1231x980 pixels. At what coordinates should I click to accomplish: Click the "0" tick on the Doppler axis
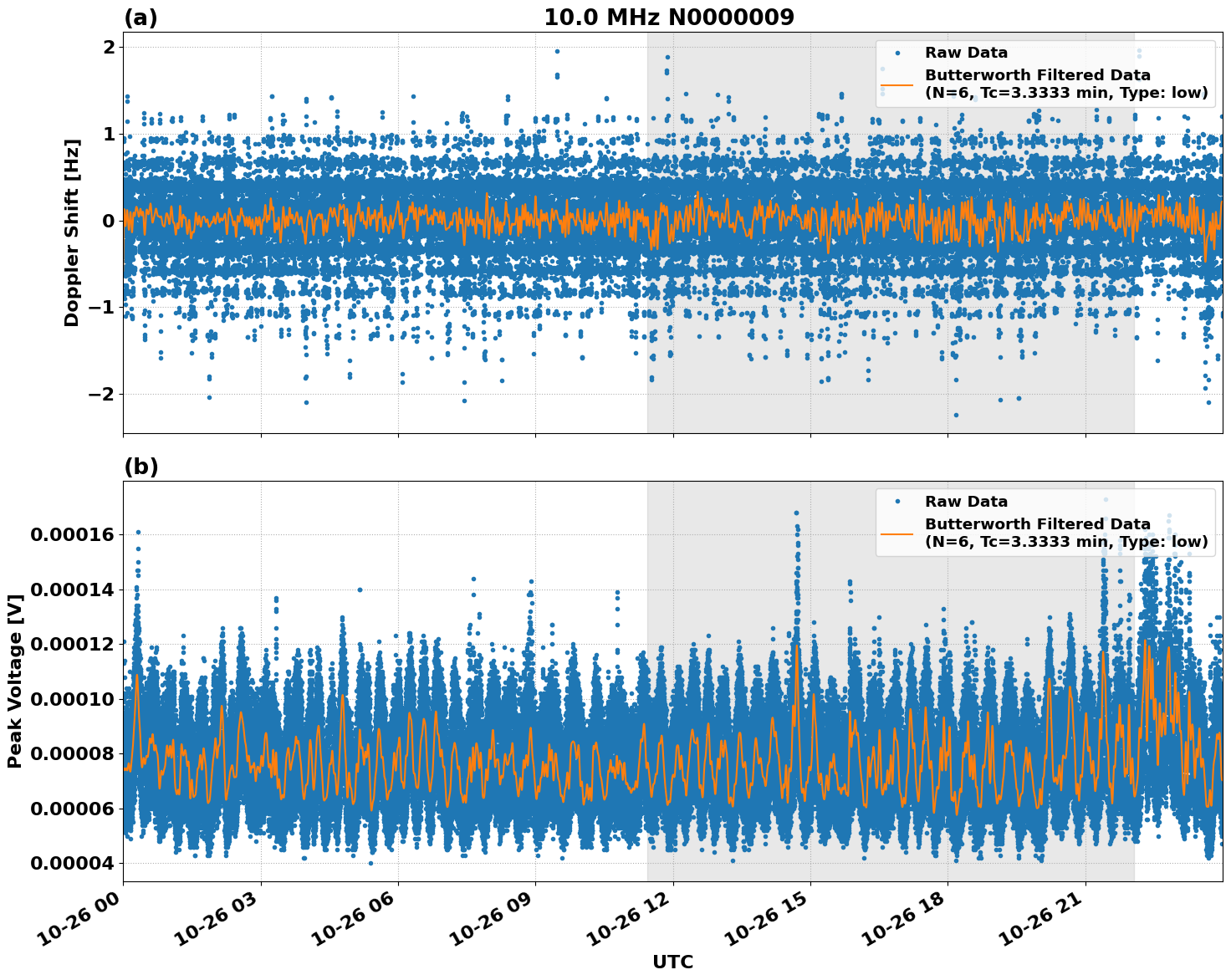(109, 221)
